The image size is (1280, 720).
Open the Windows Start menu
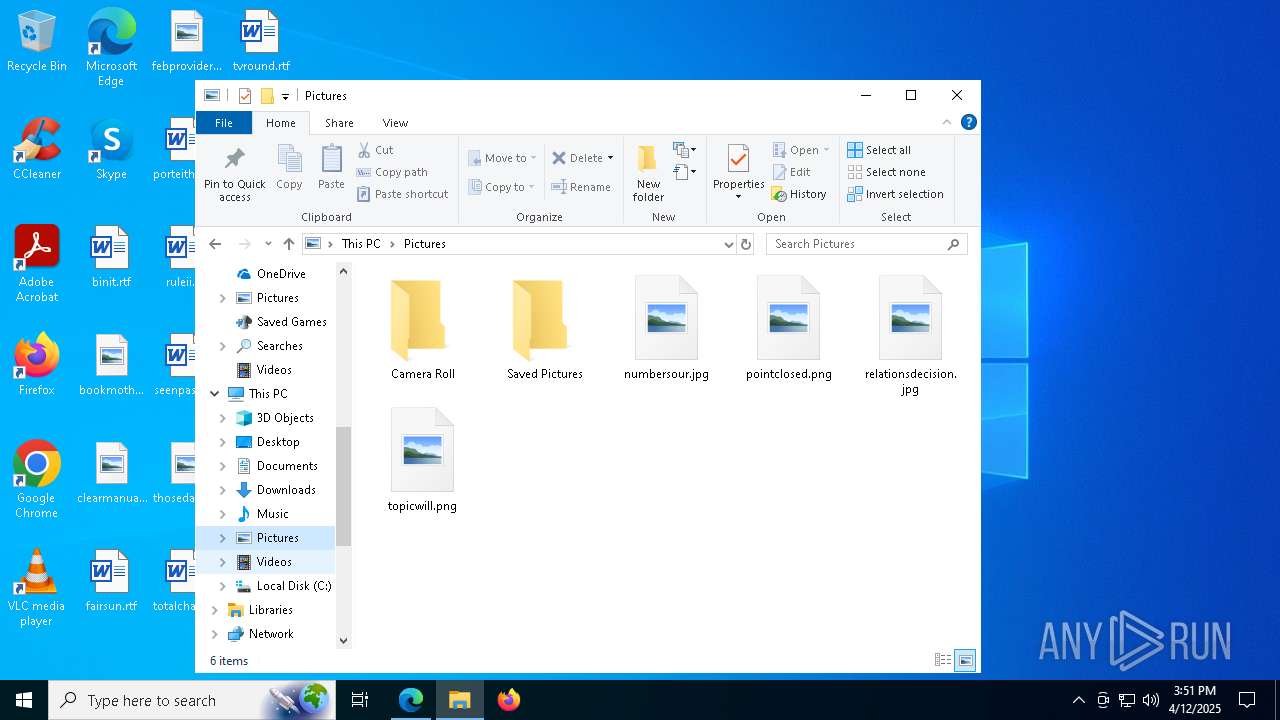(24, 700)
